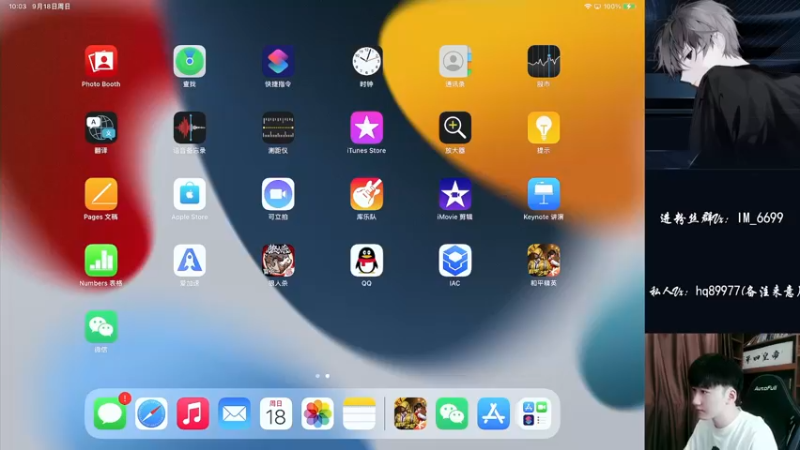Open Photos in the dock
The image size is (800, 450).
tap(317, 413)
